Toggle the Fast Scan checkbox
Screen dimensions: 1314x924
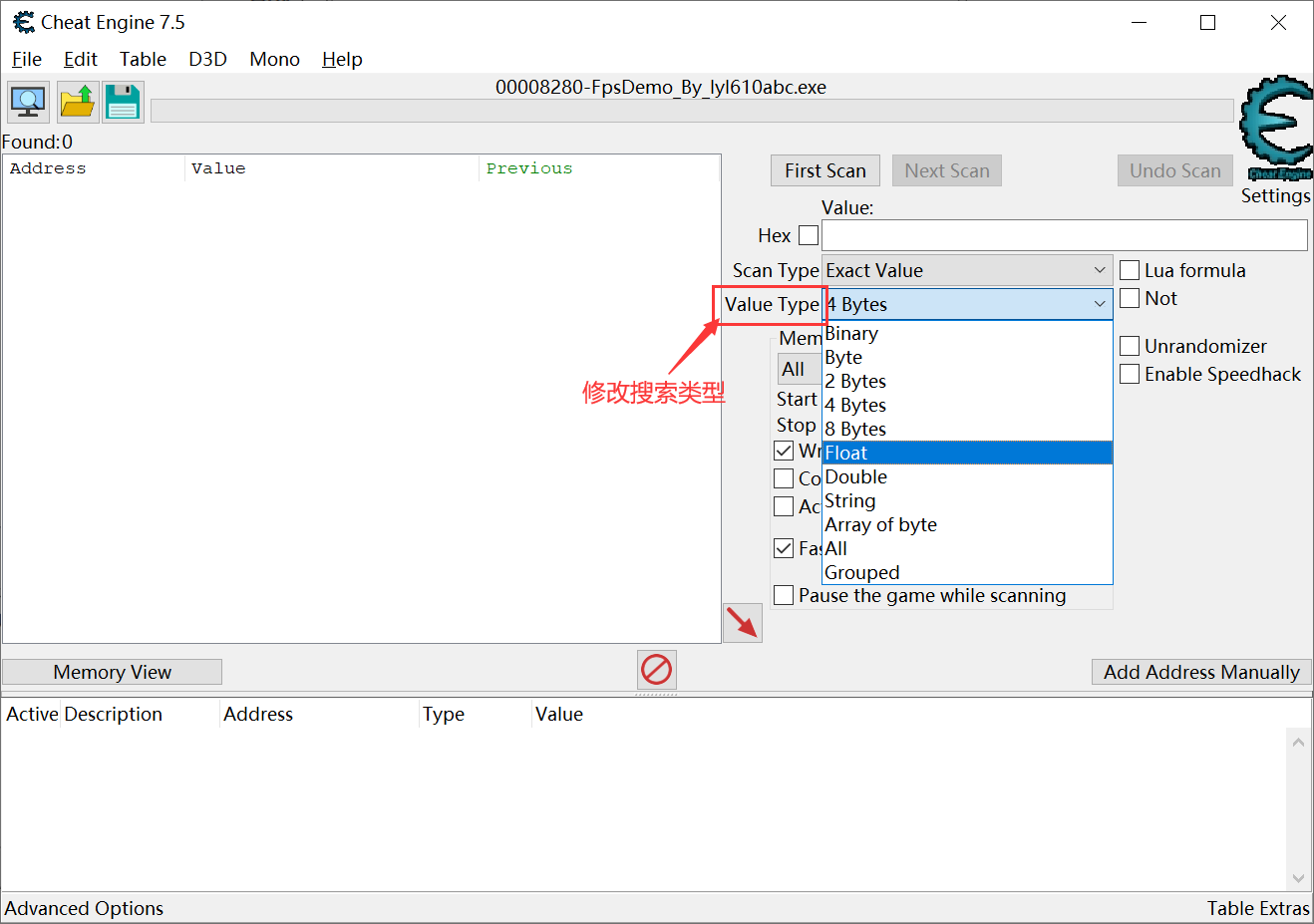(785, 548)
